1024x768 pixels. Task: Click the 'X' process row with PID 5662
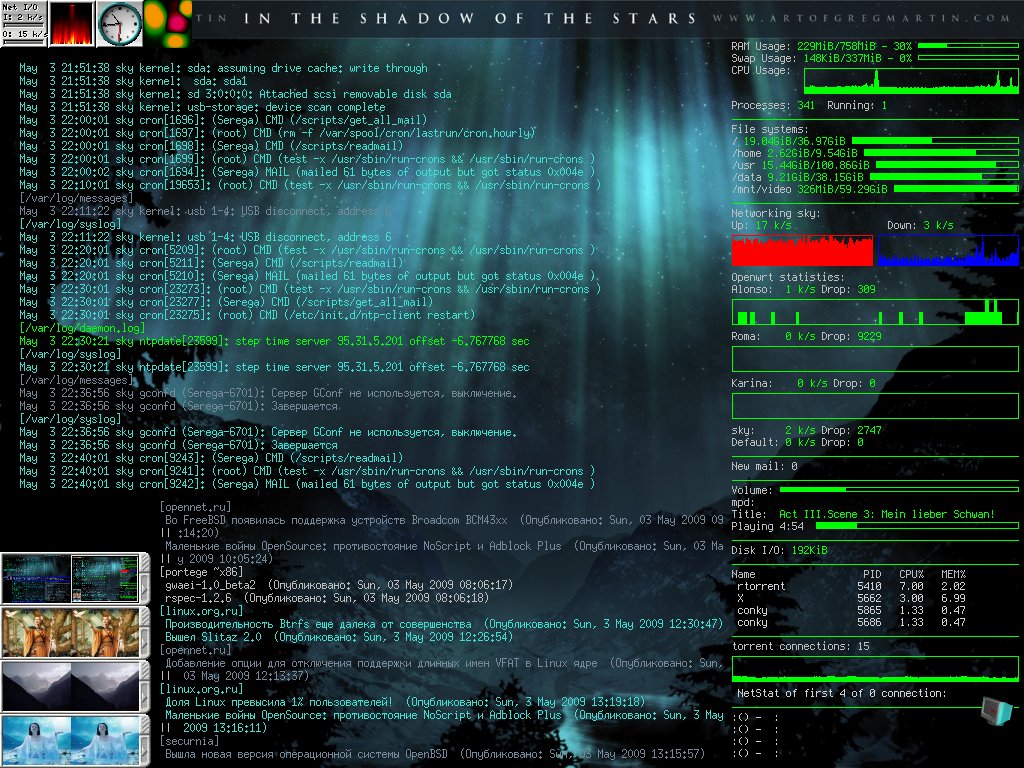pyautogui.click(x=851, y=598)
